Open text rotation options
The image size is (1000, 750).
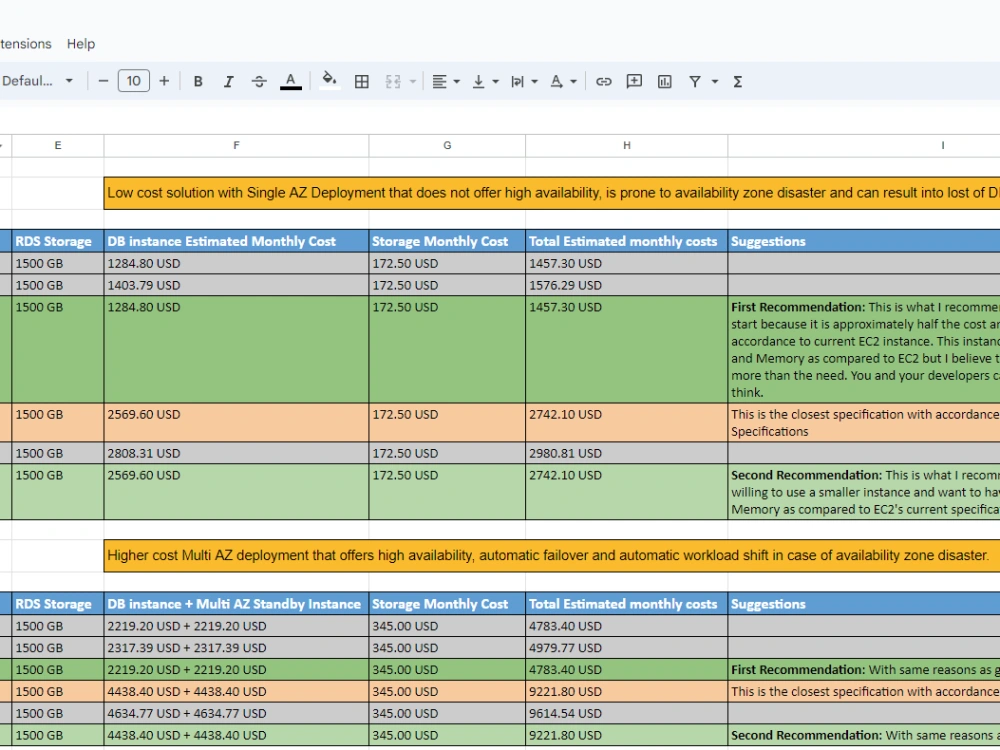point(563,82)
